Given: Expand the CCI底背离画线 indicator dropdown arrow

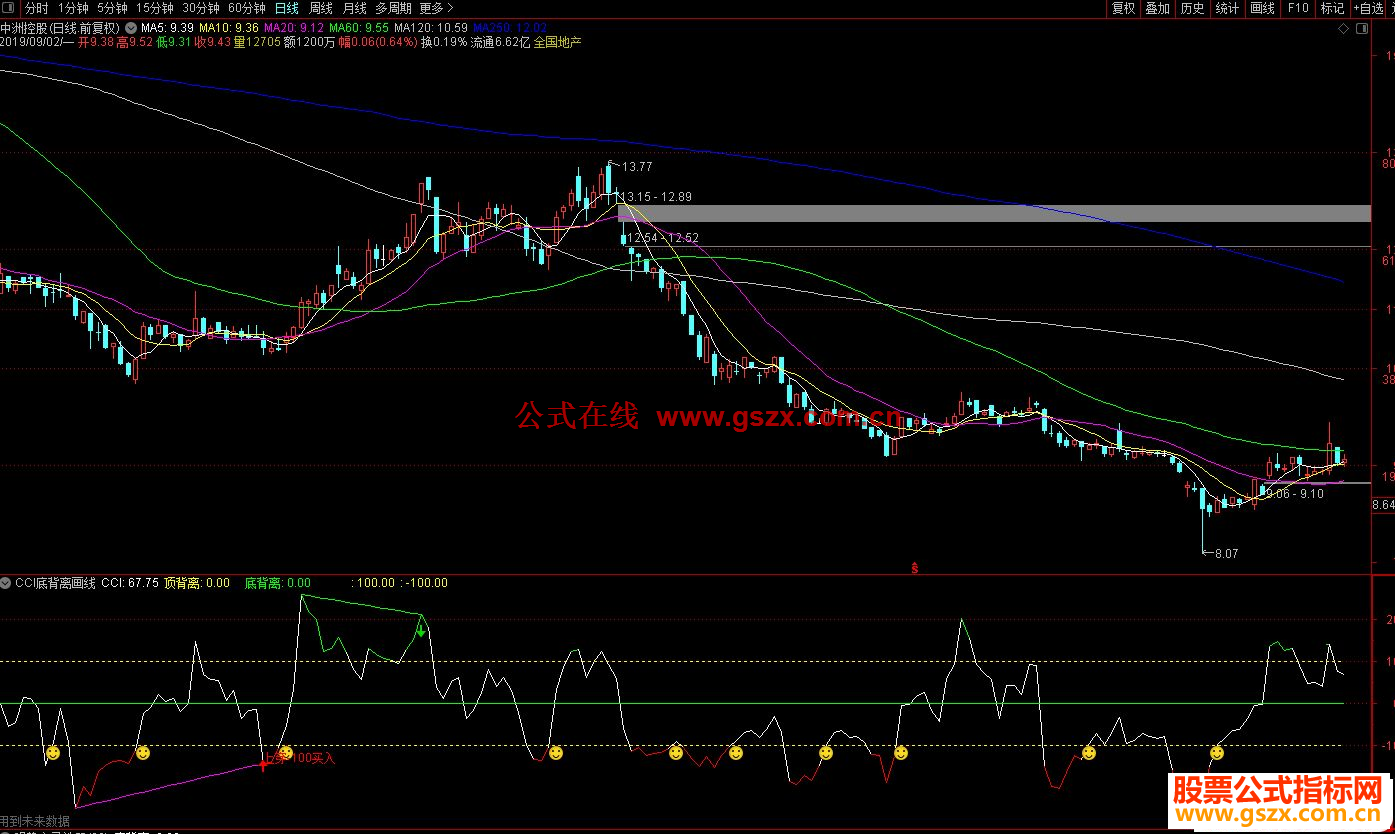Looking at the screenshot, I should click(x=6, y=583).
